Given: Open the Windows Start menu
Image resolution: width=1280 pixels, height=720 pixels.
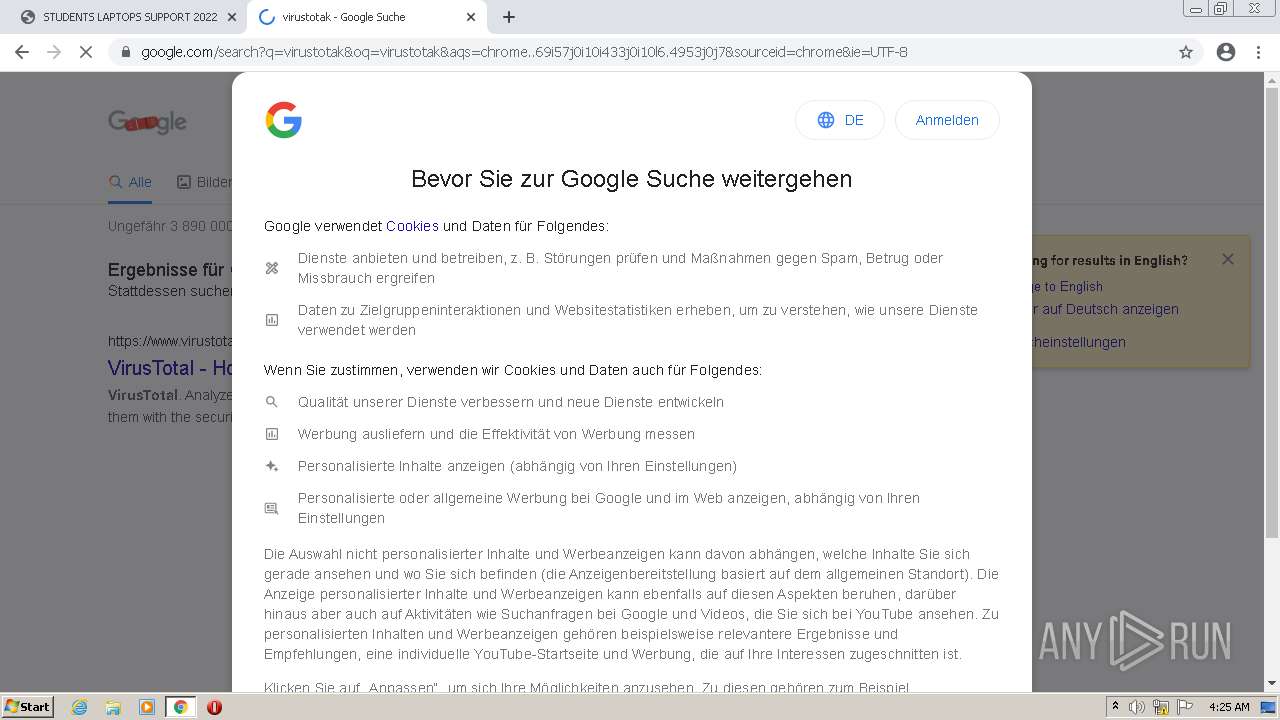Looking at the screenshot, I should point(27,706).
